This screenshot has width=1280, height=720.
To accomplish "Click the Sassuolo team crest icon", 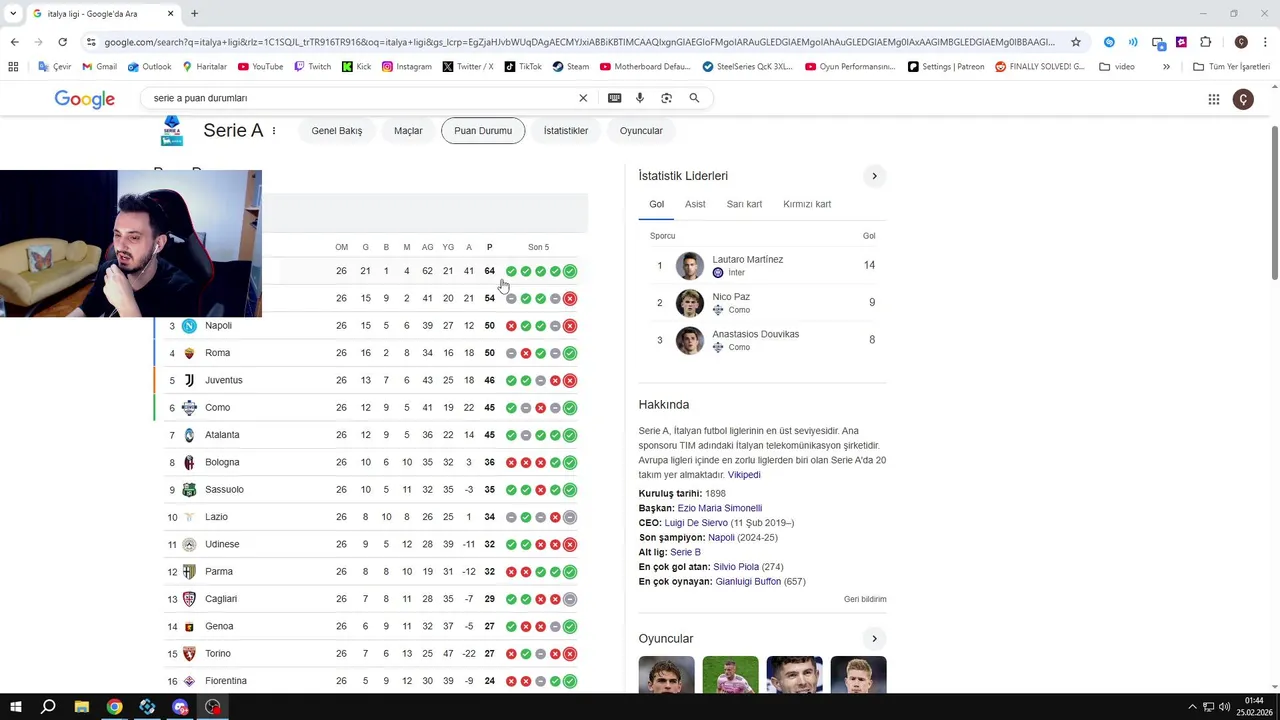I will [189, 490].
